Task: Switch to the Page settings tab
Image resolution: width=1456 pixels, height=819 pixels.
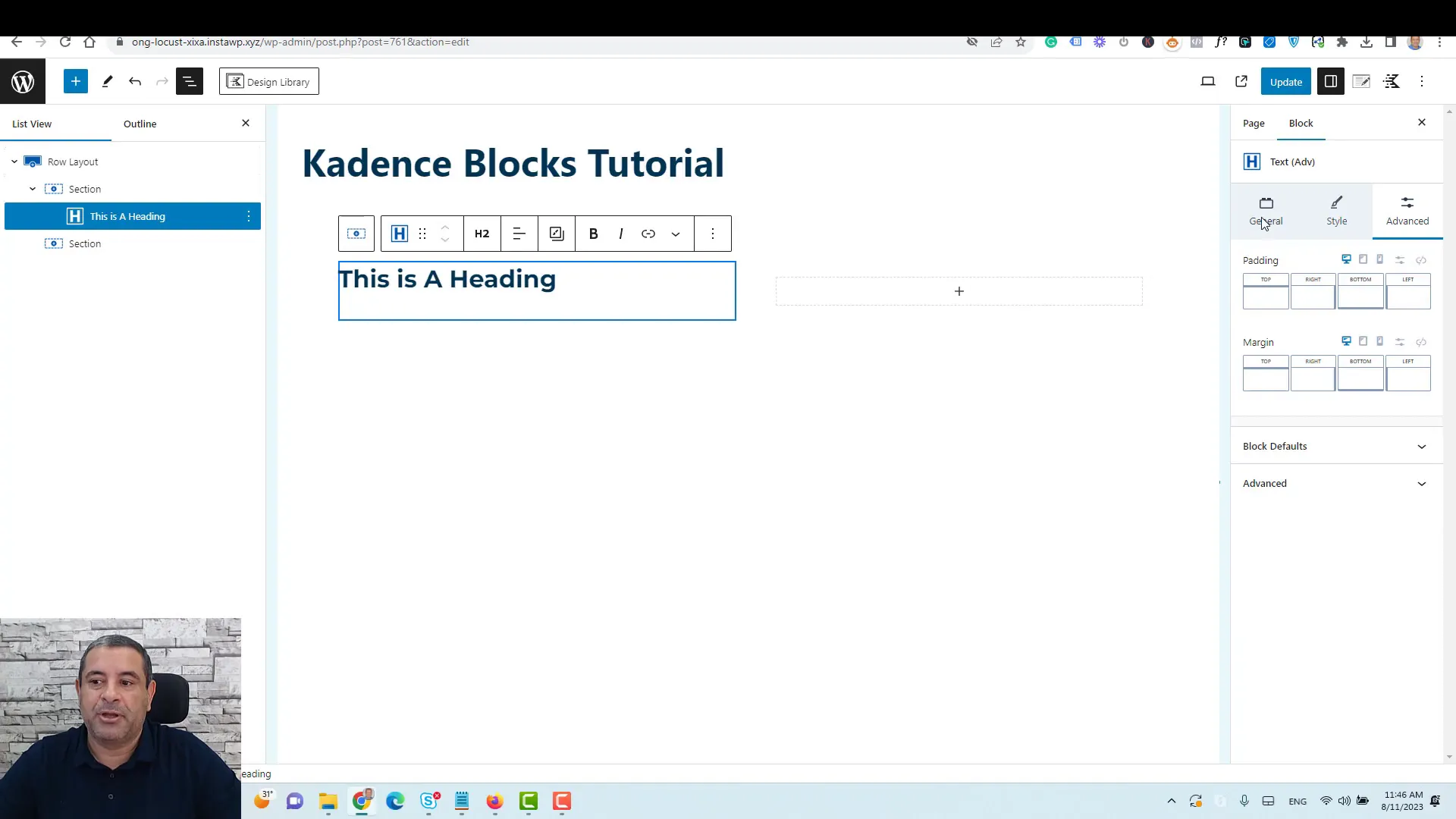Action: [1254, 123]
